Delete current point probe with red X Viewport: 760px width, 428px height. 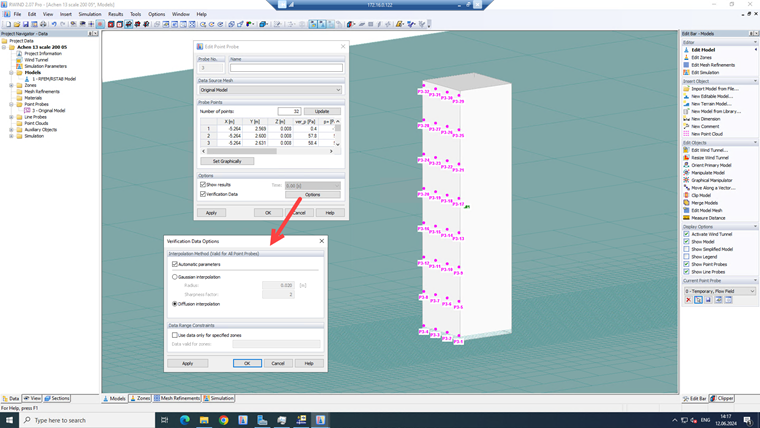pyautogui.click(x=688, y=300)
